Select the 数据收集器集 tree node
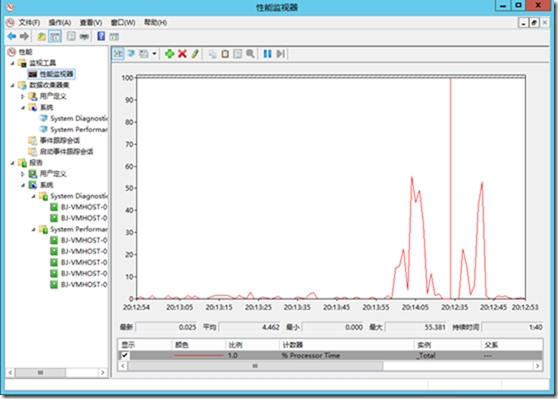 (49, 85)
